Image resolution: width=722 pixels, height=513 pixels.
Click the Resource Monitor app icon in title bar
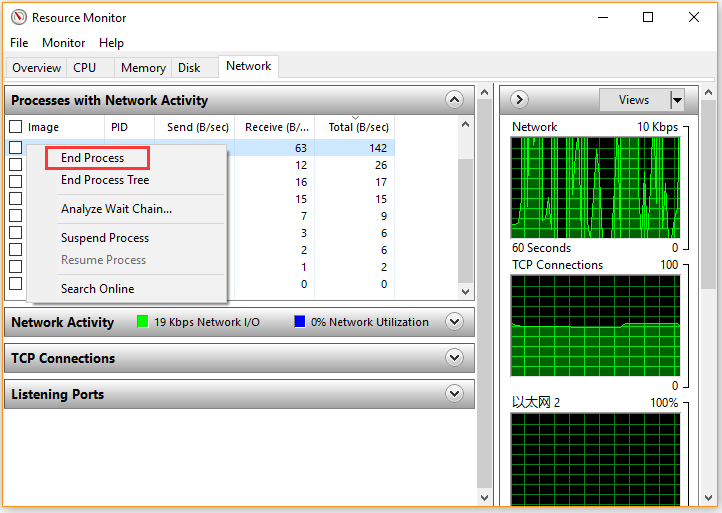[19, 17]
